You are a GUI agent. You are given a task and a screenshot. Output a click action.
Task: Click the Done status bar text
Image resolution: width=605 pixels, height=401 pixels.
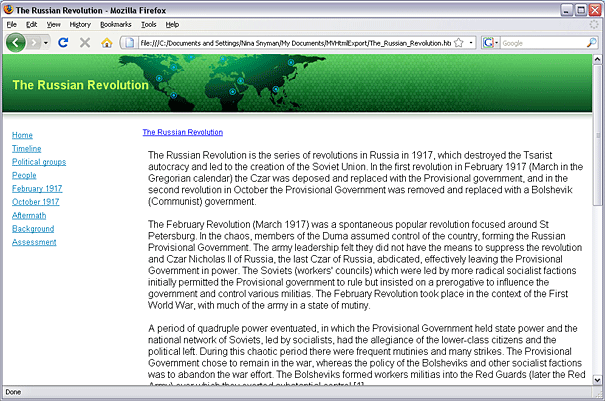pyautogui.click(x=13, y=392)
